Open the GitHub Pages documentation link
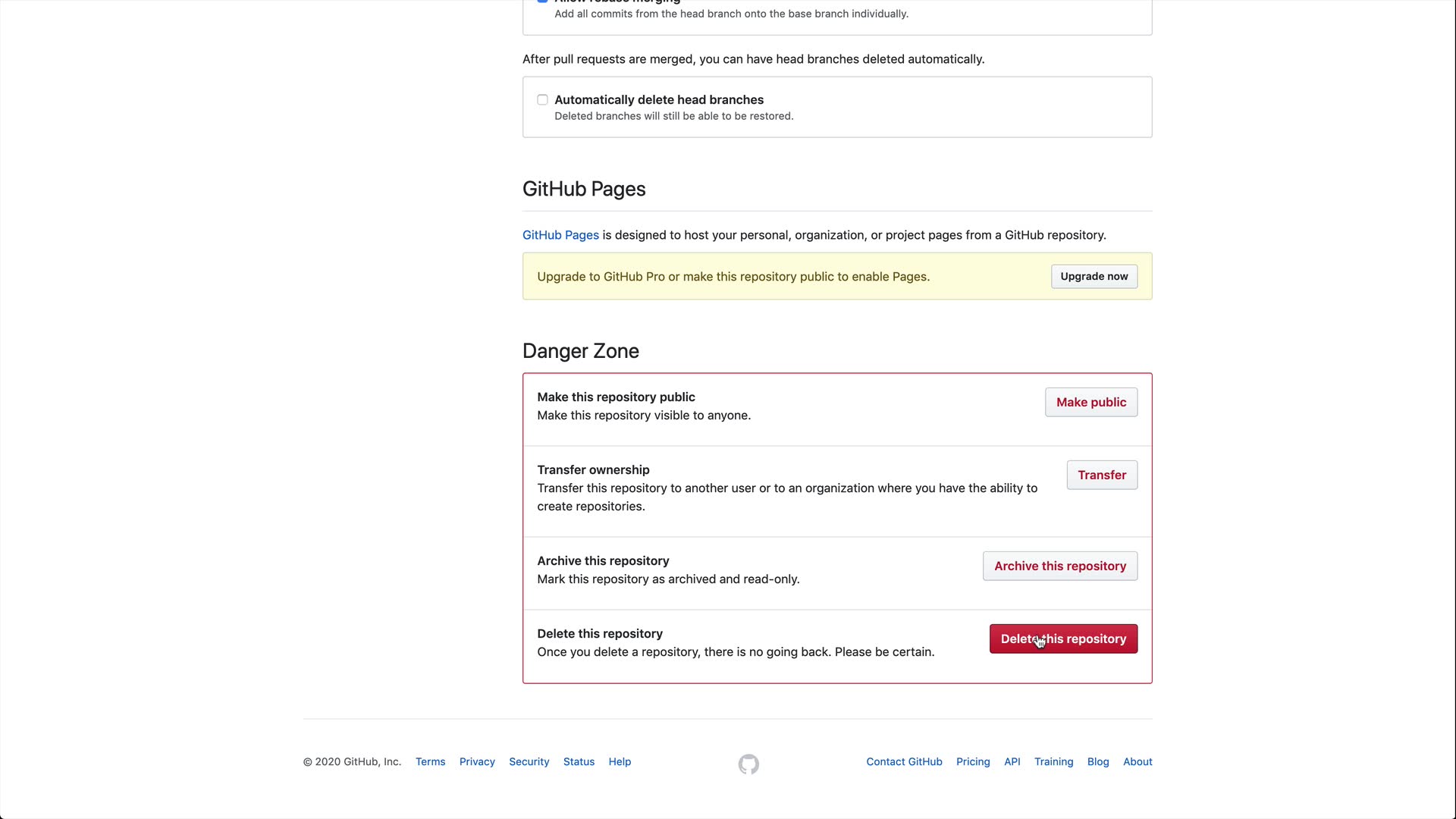 coord(560,235)
